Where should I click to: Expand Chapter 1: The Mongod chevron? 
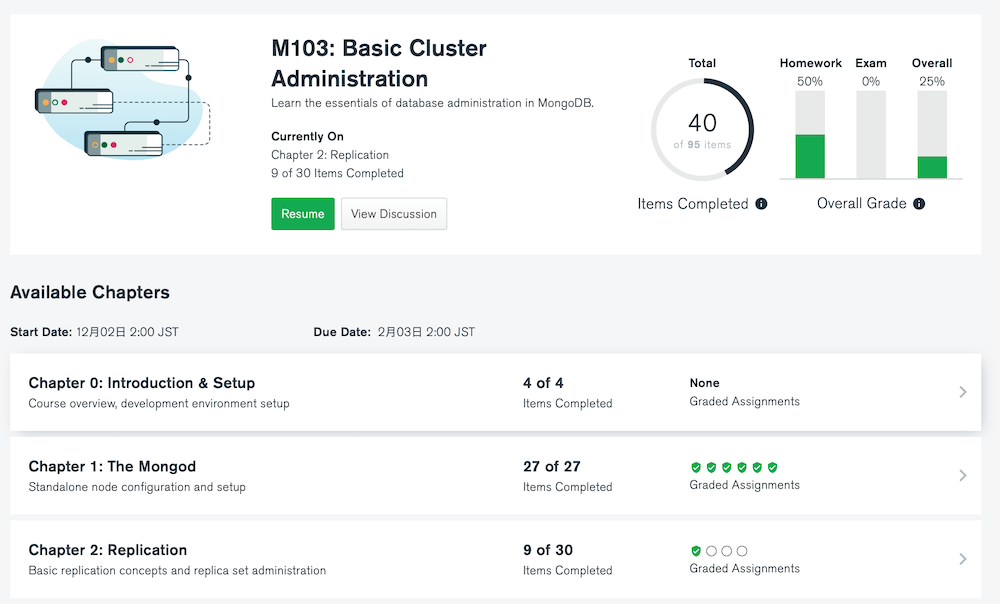(962, 475)
